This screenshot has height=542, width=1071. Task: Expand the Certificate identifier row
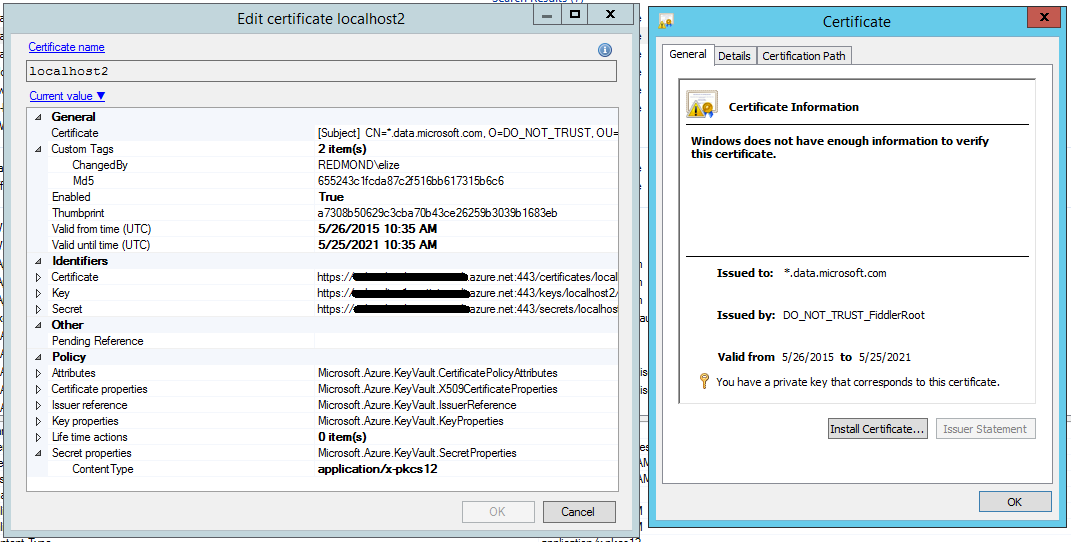coord(38,277)
